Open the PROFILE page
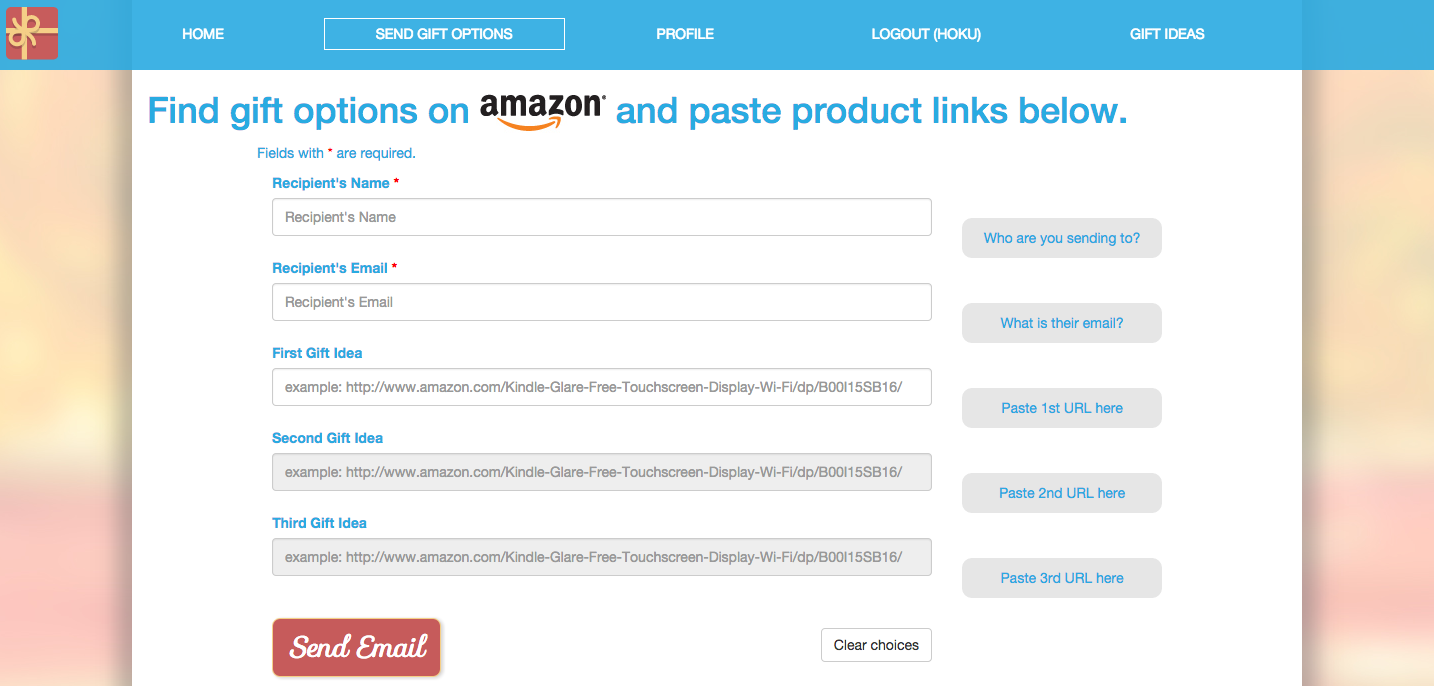The height and width of the screenshot is (686, 1434). point(685,34)
